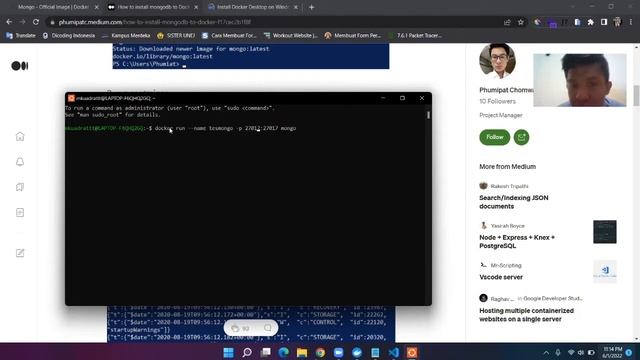Open the Rakesh Tripathi author link
The width and height of the screenshot is (640, 360).
tap(509, 186)
